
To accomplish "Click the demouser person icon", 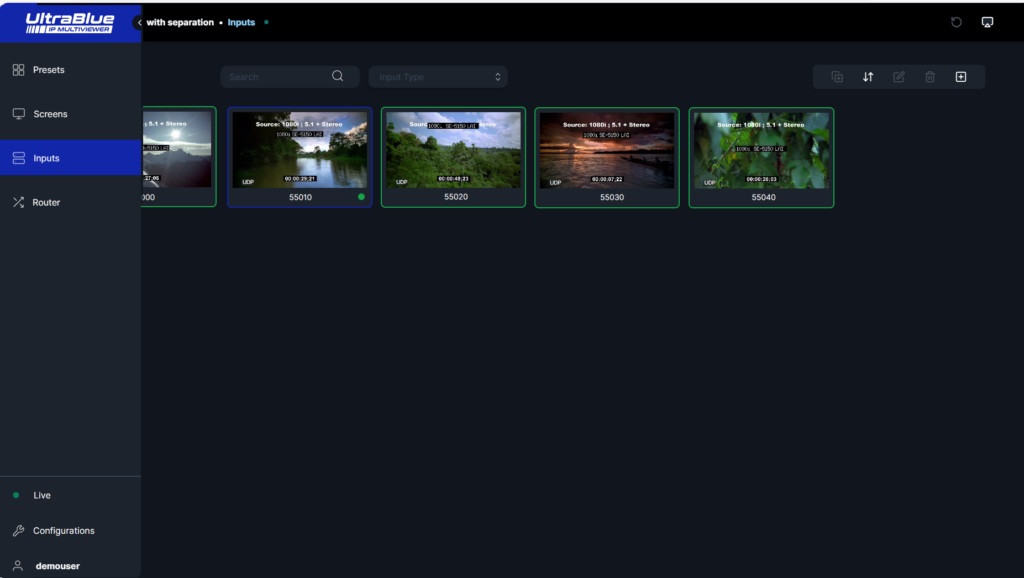I will (x=18, y=566).
